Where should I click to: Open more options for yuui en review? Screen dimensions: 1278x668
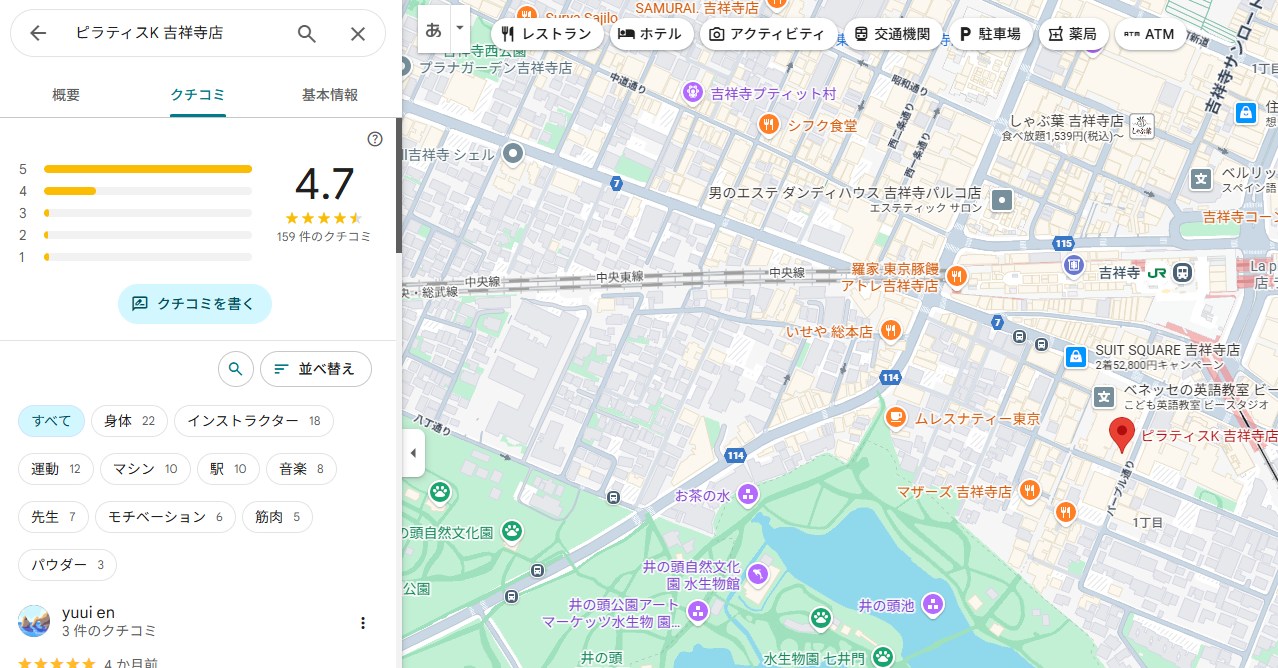click(x=363, y=623)
